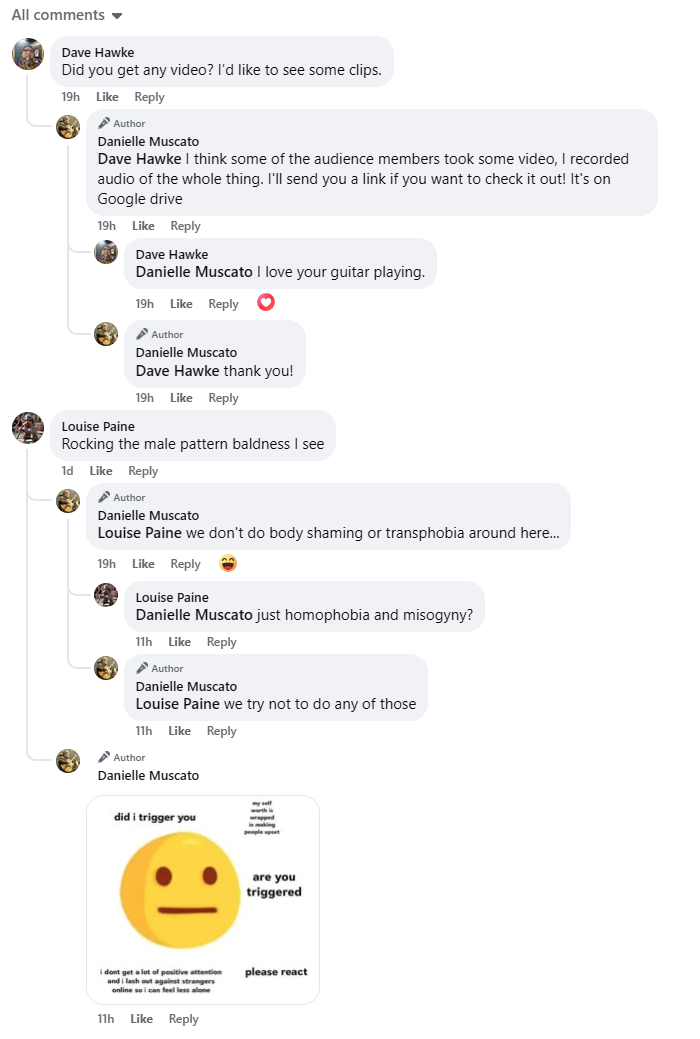This screenshot has width=700, height=1039.
Task: Click the Danielle Muscato mention in the guitar playing reply
Action: click(194, 272)
